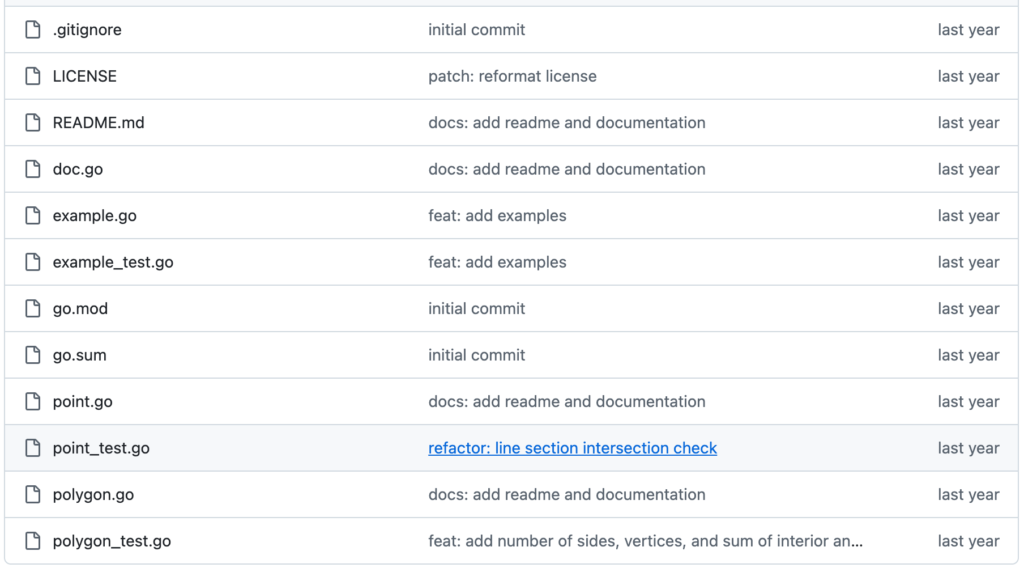Click "initial commit" message in the go.sum row
1024x568 pixels.
[476, 355]
